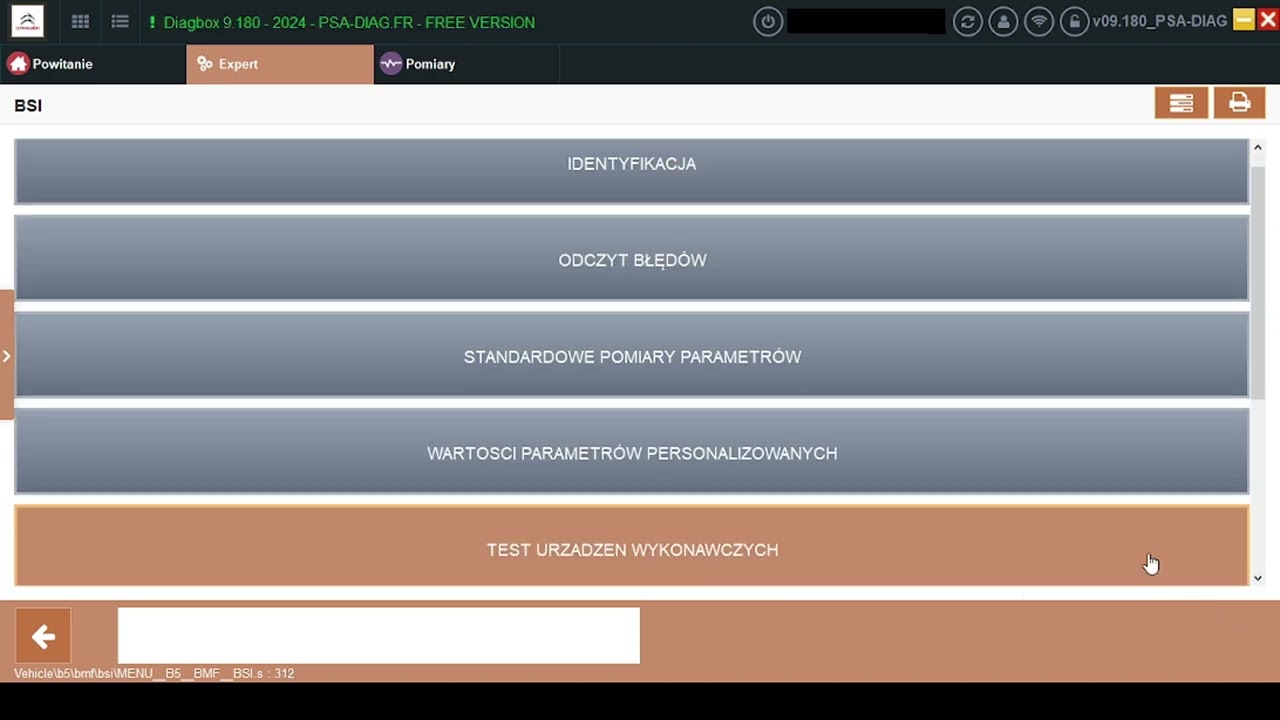This screenshot has width=1280, height=720.
Task: Open the apps grid icon
Action: click(x=80, y=22)
